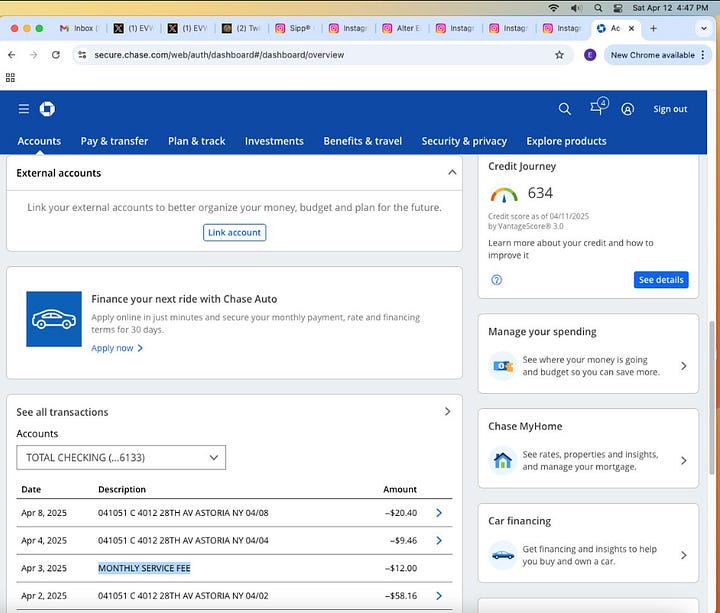Open the Chrome apps grid shortcut
Image resolution: width=720 pixels, height=613 pixels.
(10, 78)
